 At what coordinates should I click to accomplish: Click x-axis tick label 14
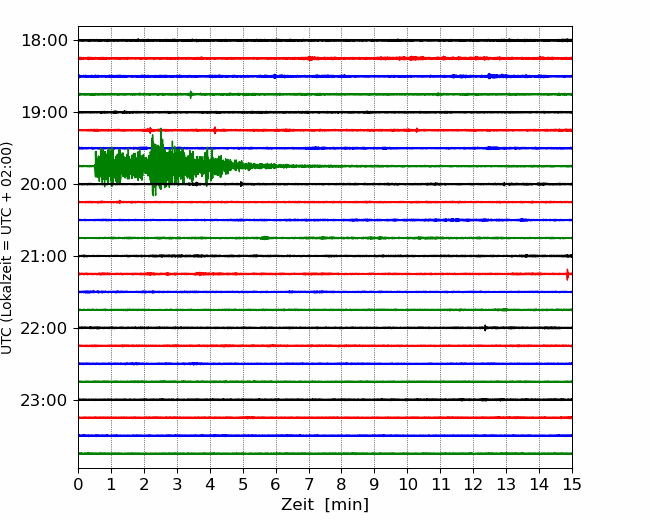point(539,484)
